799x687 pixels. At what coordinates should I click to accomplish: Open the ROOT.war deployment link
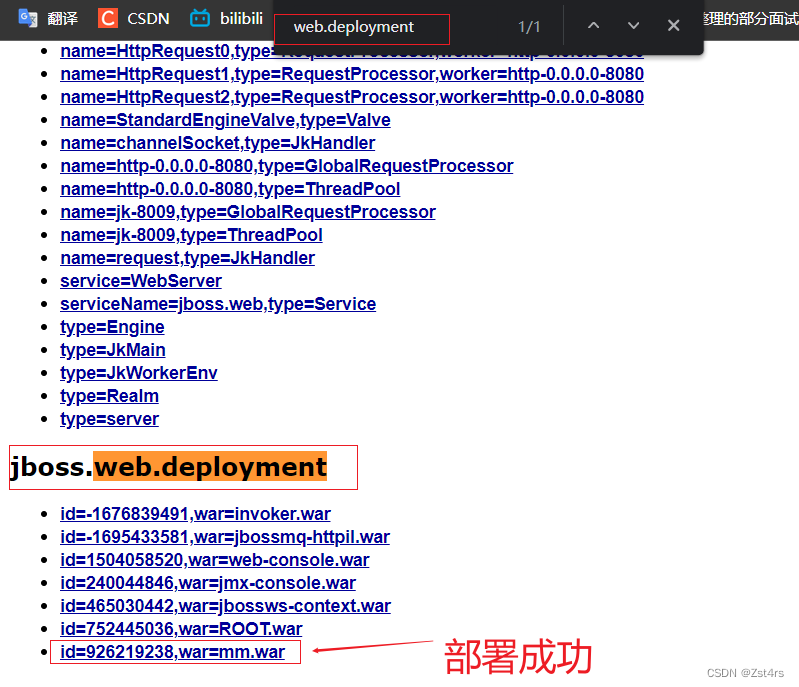[x=181, y=629]
